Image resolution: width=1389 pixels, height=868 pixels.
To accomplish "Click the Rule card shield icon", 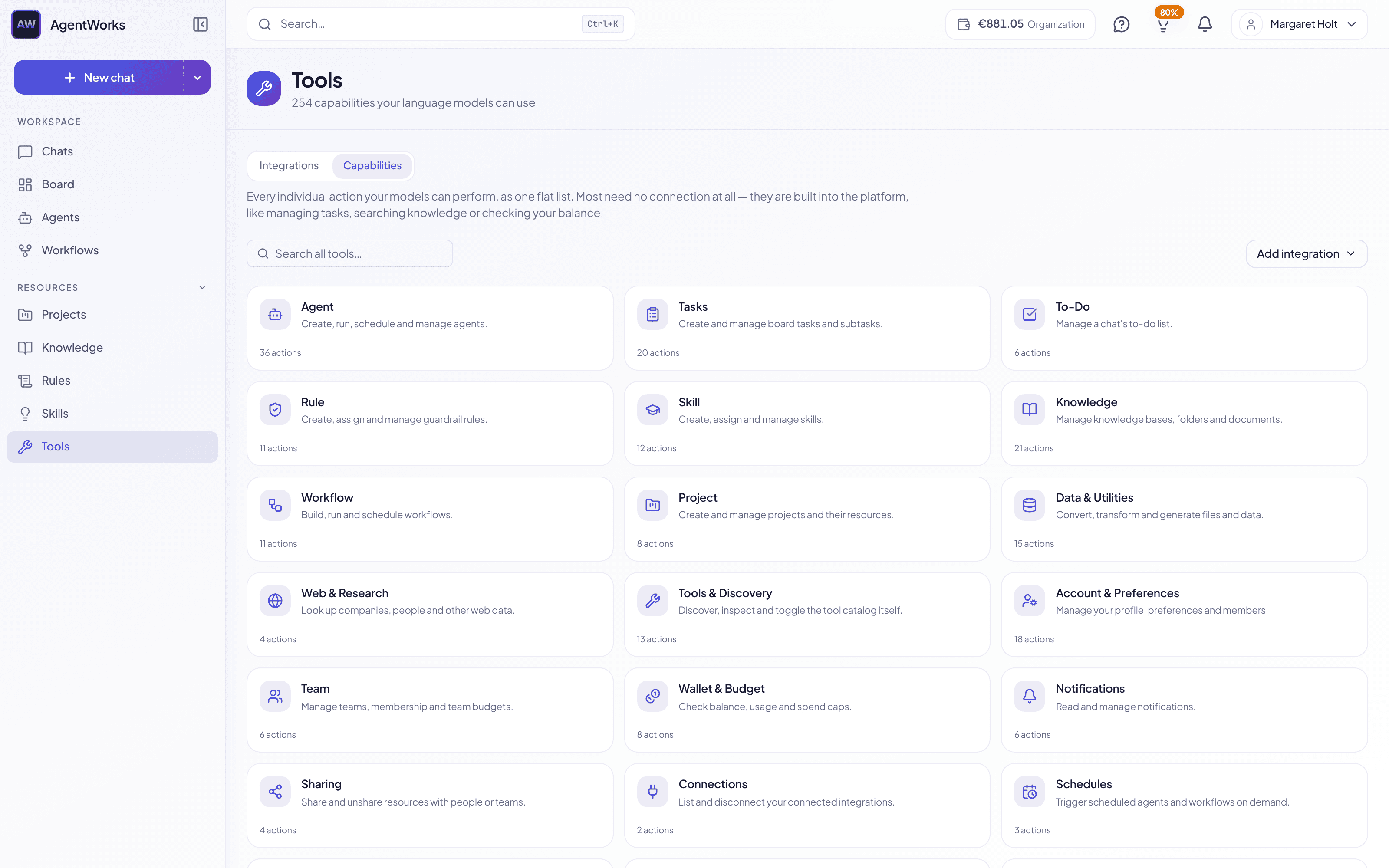I will tap(275, 409).
